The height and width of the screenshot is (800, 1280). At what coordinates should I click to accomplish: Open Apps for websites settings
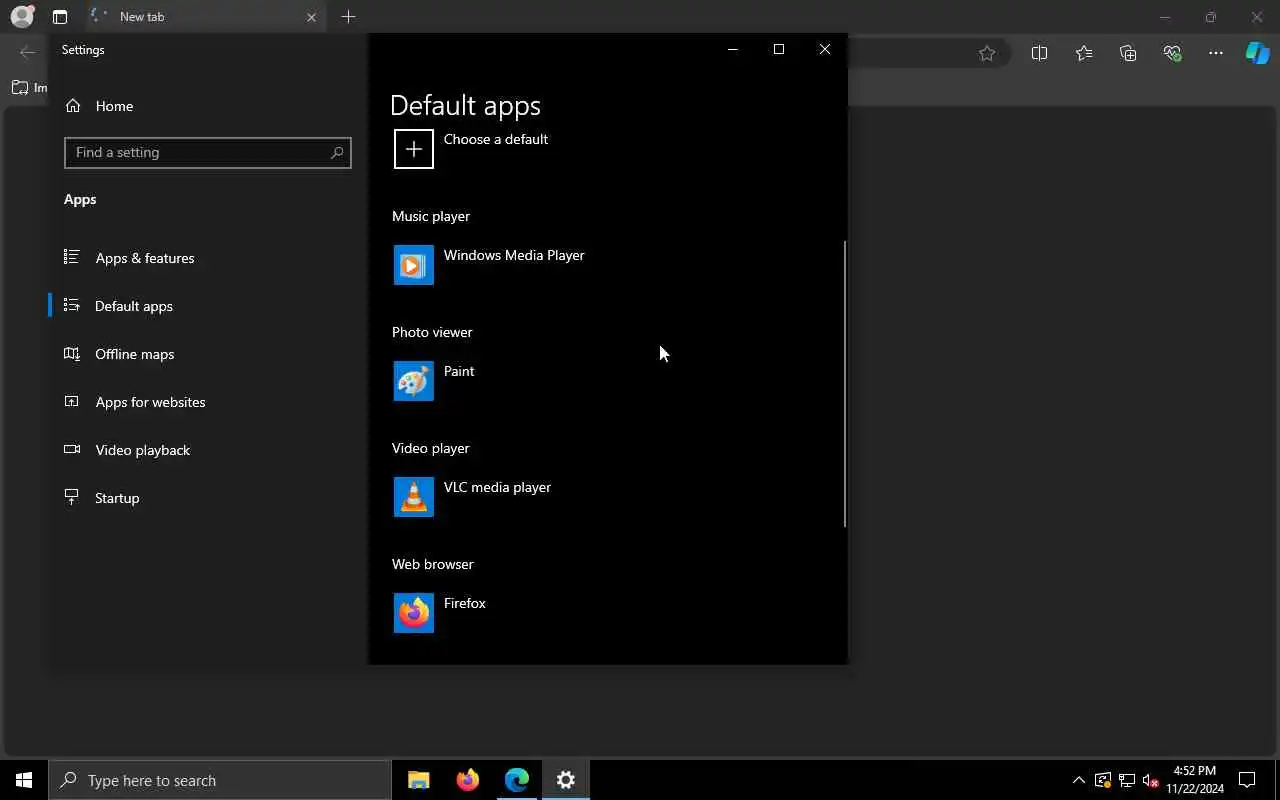[x=208, y=402]
